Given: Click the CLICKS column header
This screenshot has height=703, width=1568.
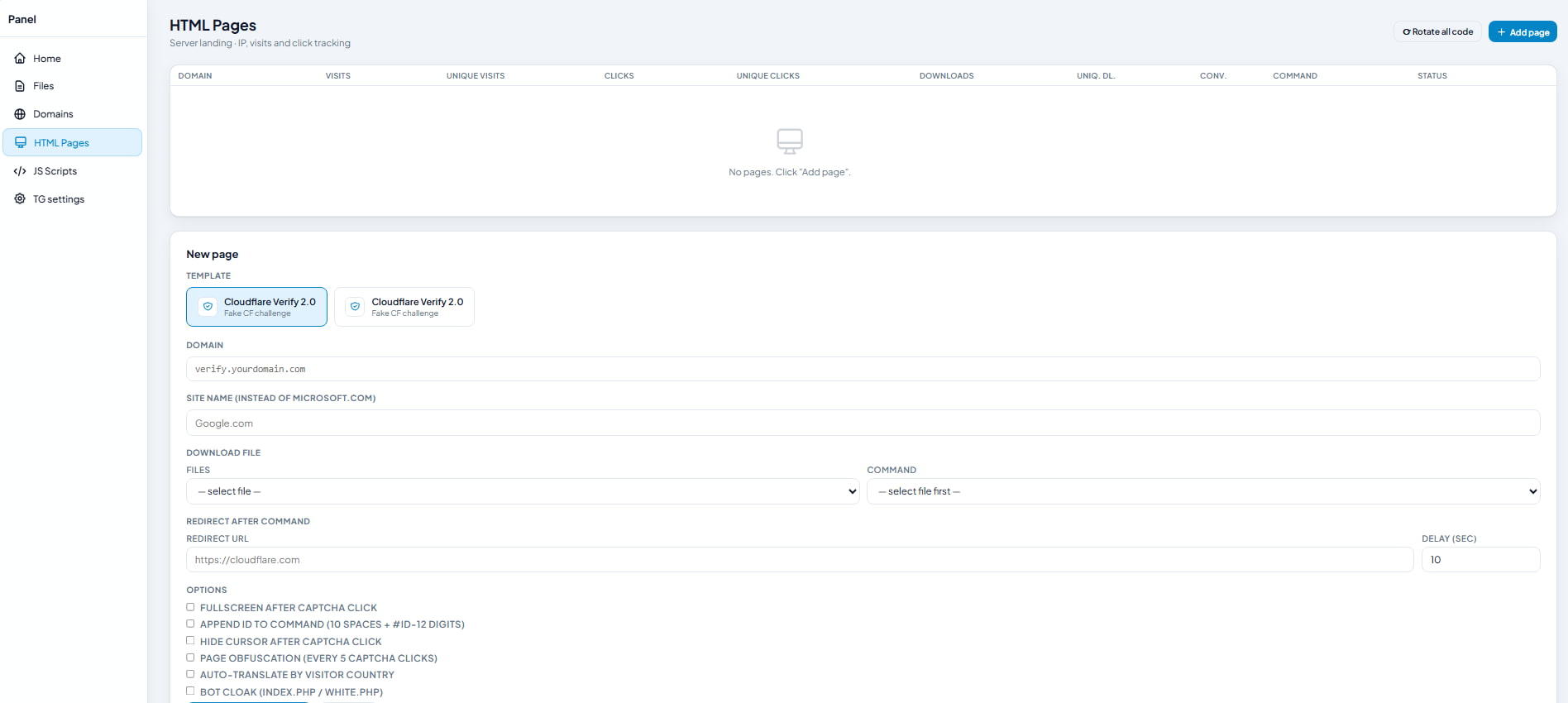Looking at the screenshot, I should point(619,76).
